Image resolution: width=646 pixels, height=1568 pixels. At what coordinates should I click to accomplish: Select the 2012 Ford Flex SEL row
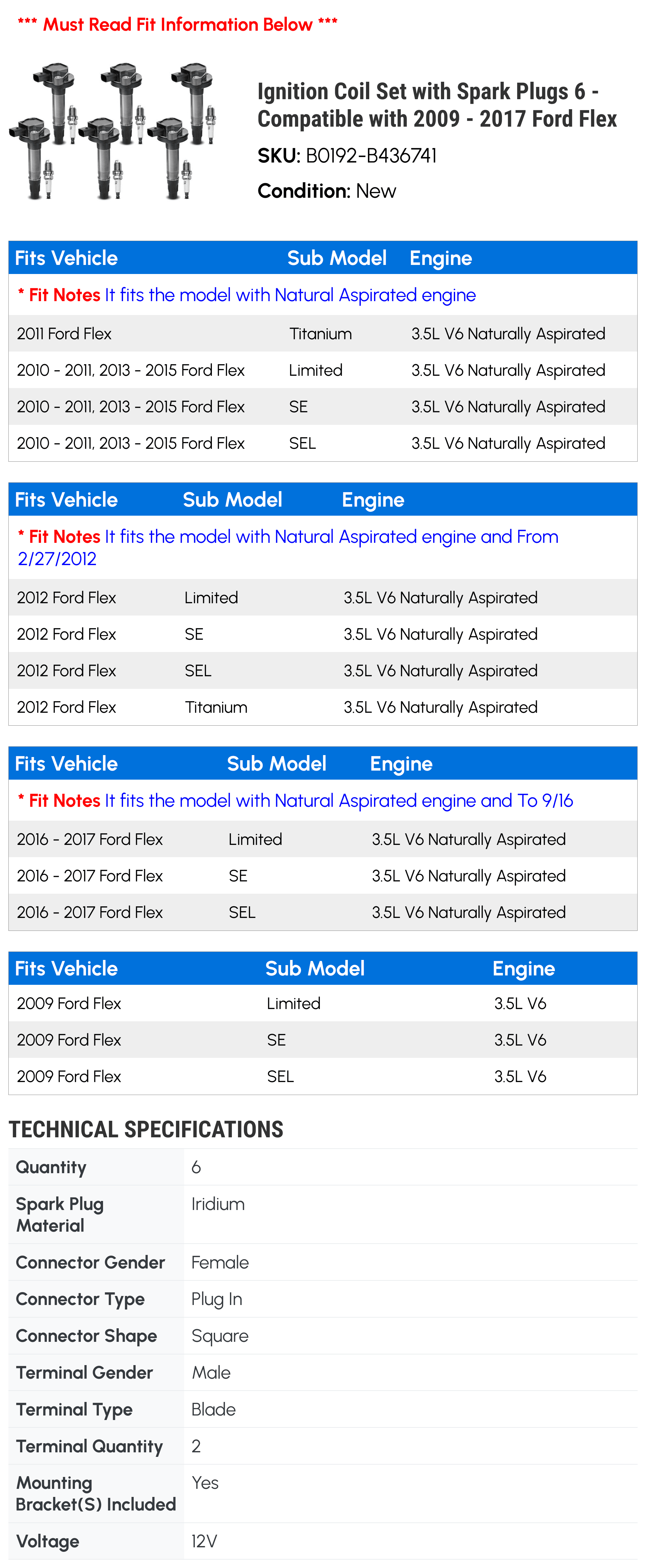[322, 671]
